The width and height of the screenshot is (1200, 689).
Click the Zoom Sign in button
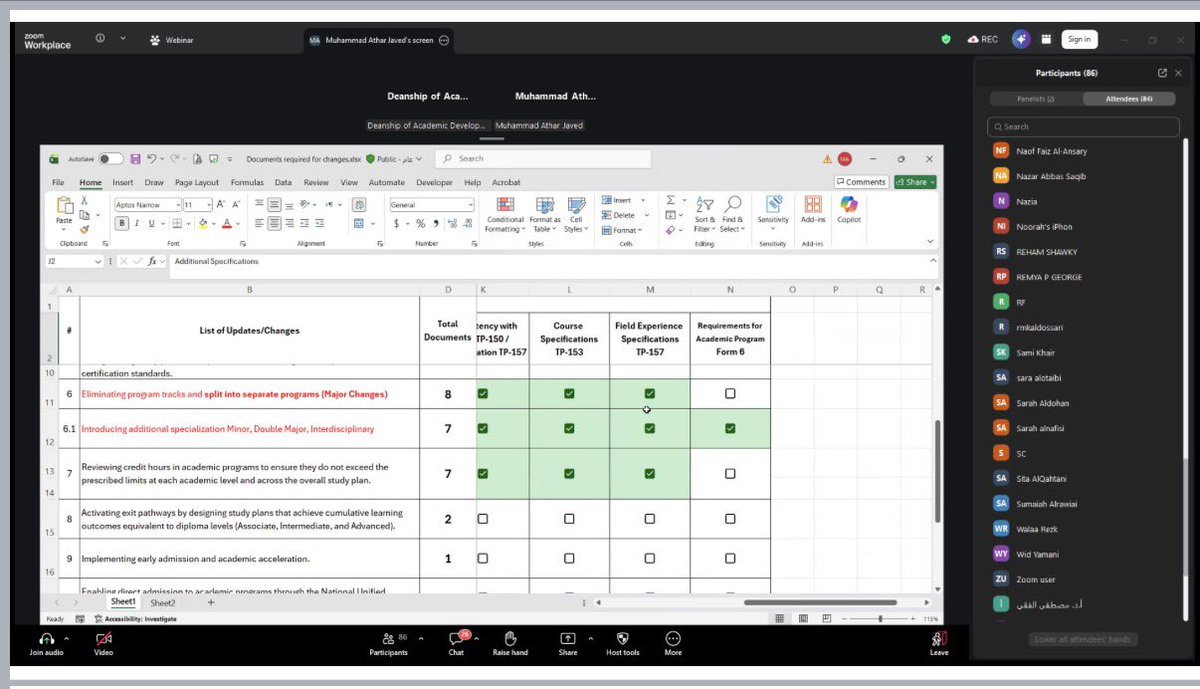tap(1079, 39)
